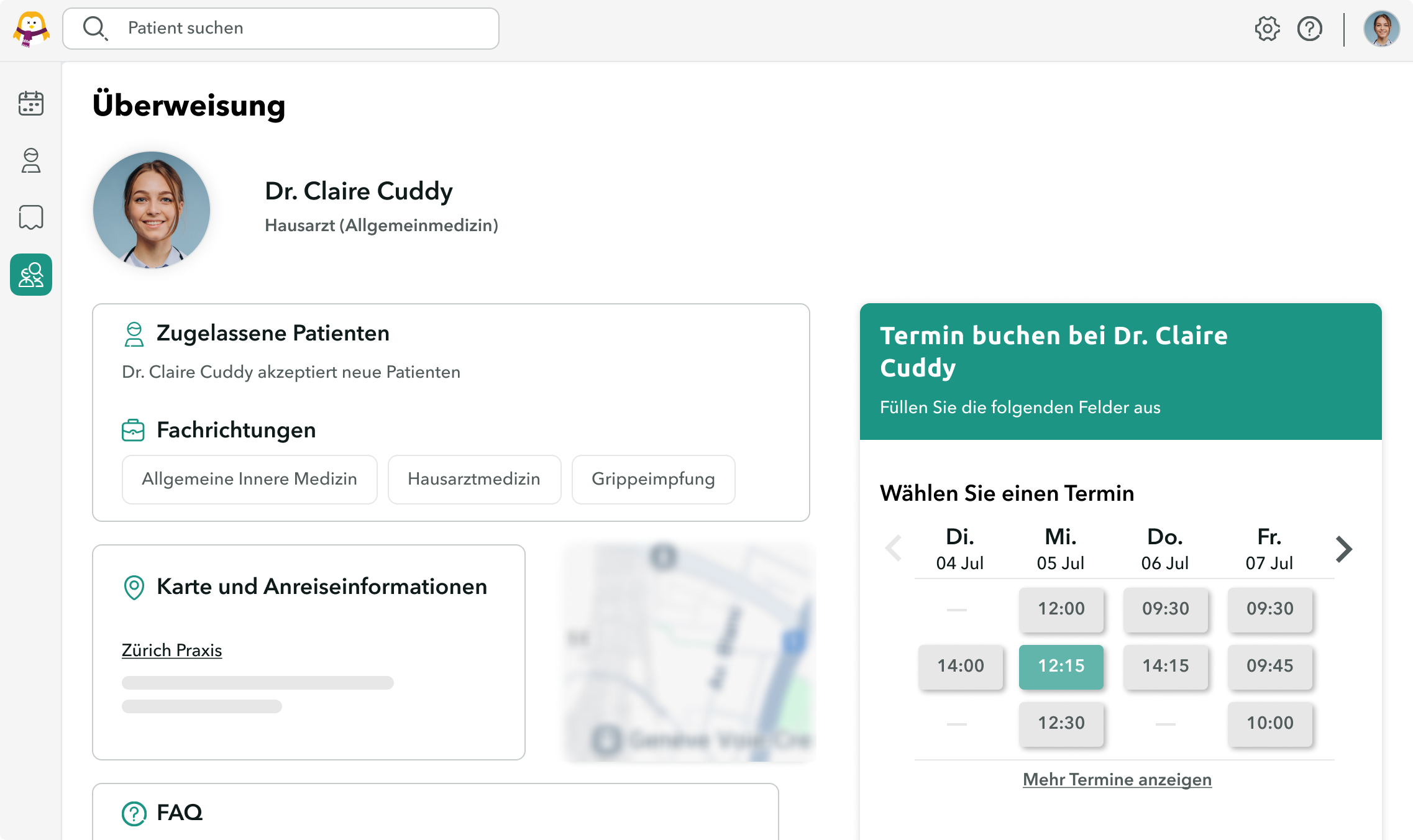Select the Grippeimpfung specialty chip

(653, 479)
